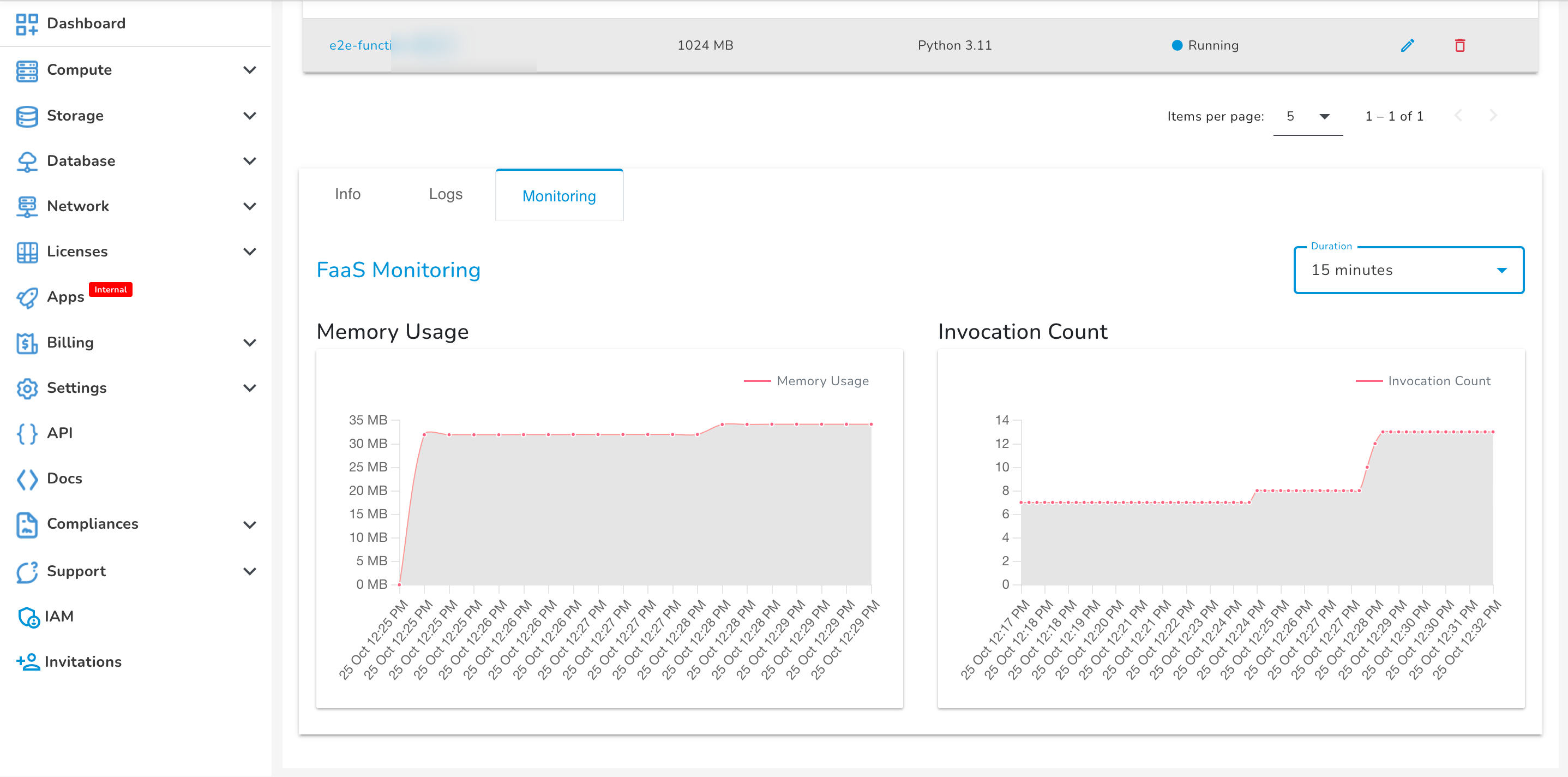Click the Compute icon in sidebar
This screenshot has height=777, width=1568.
click(27, 69)
